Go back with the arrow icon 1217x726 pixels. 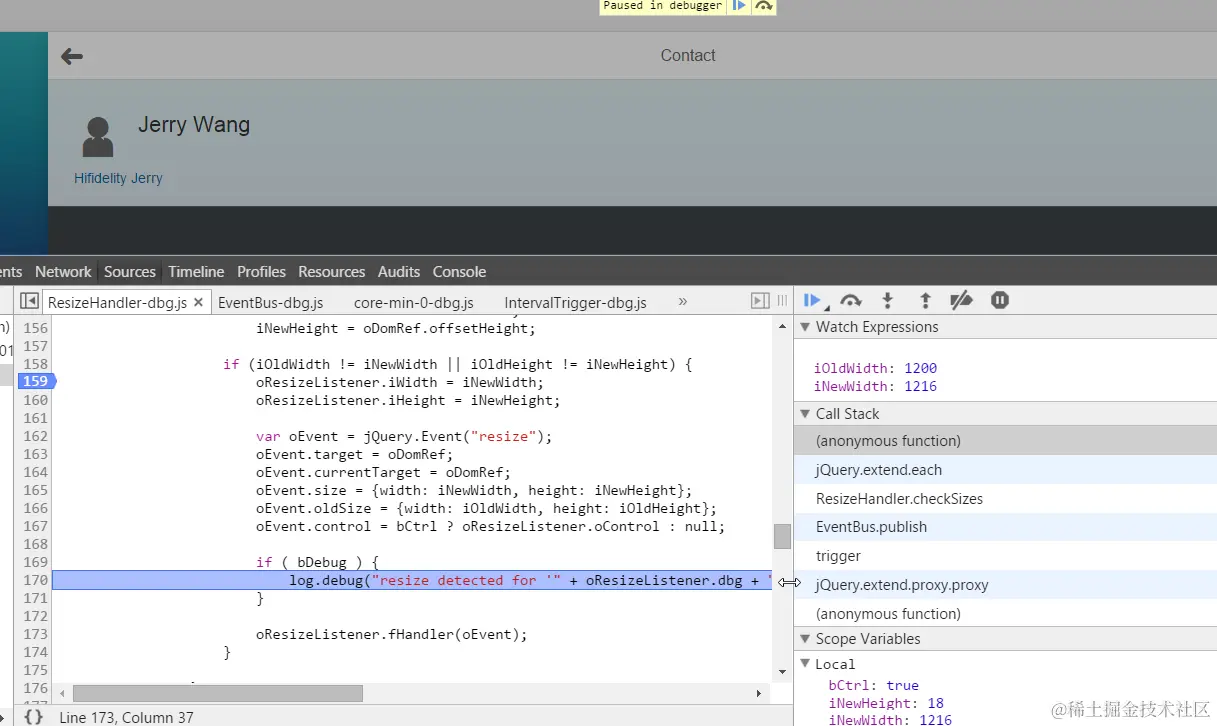click(x=72, y=56)
